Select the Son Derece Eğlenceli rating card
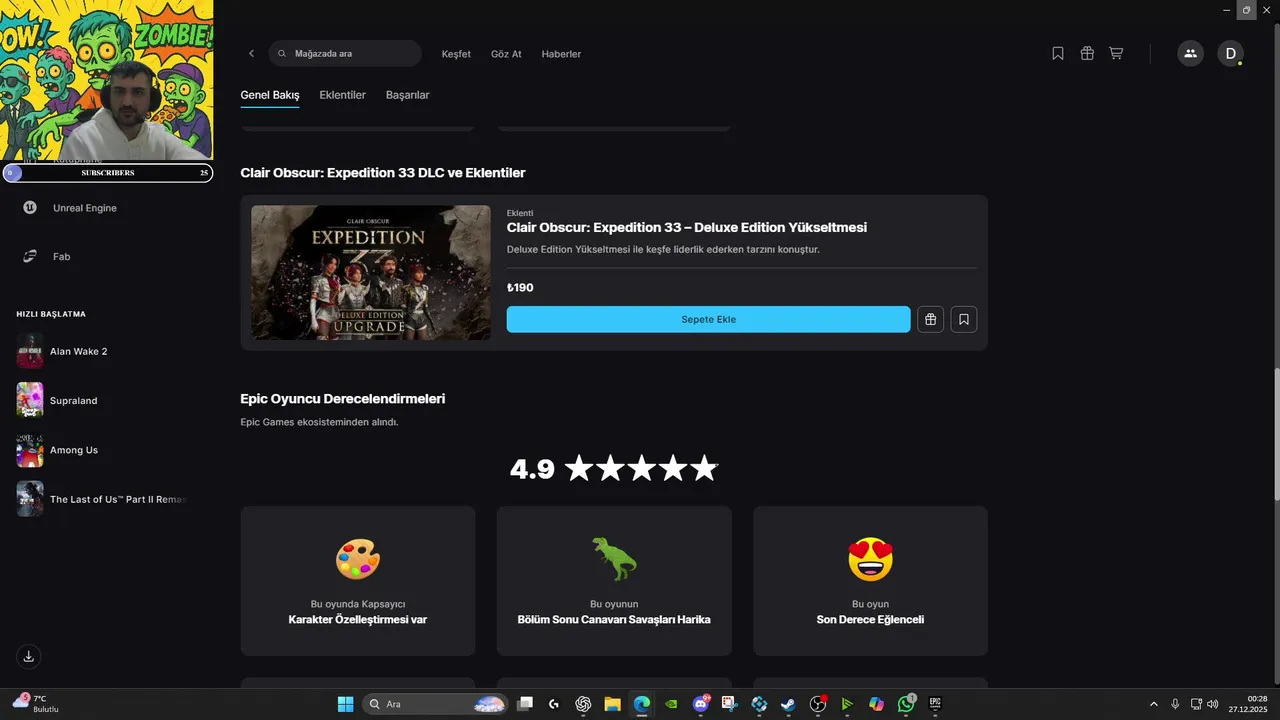 coord(870,581)
